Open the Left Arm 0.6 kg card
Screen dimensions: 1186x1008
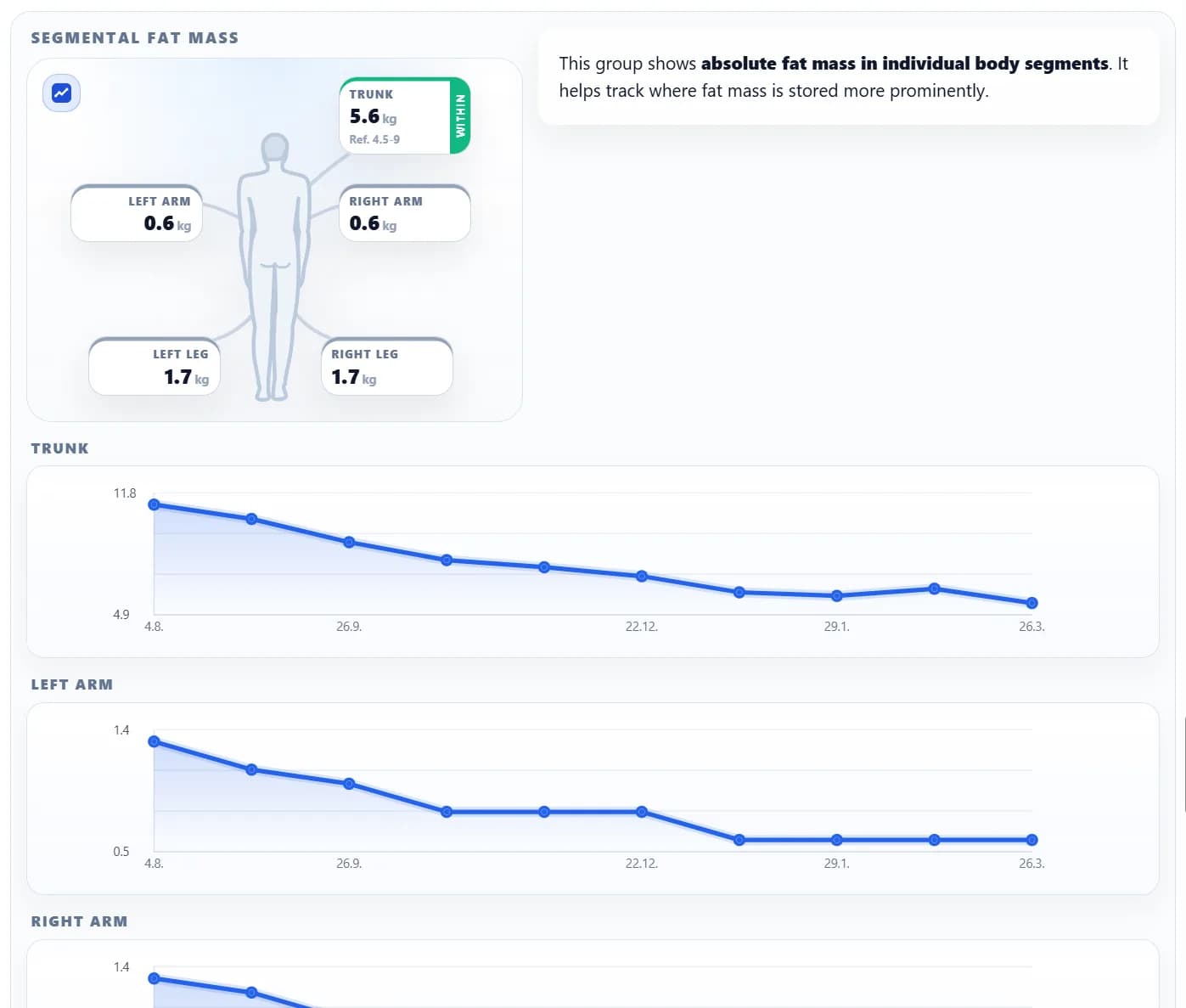pos(137,213)
